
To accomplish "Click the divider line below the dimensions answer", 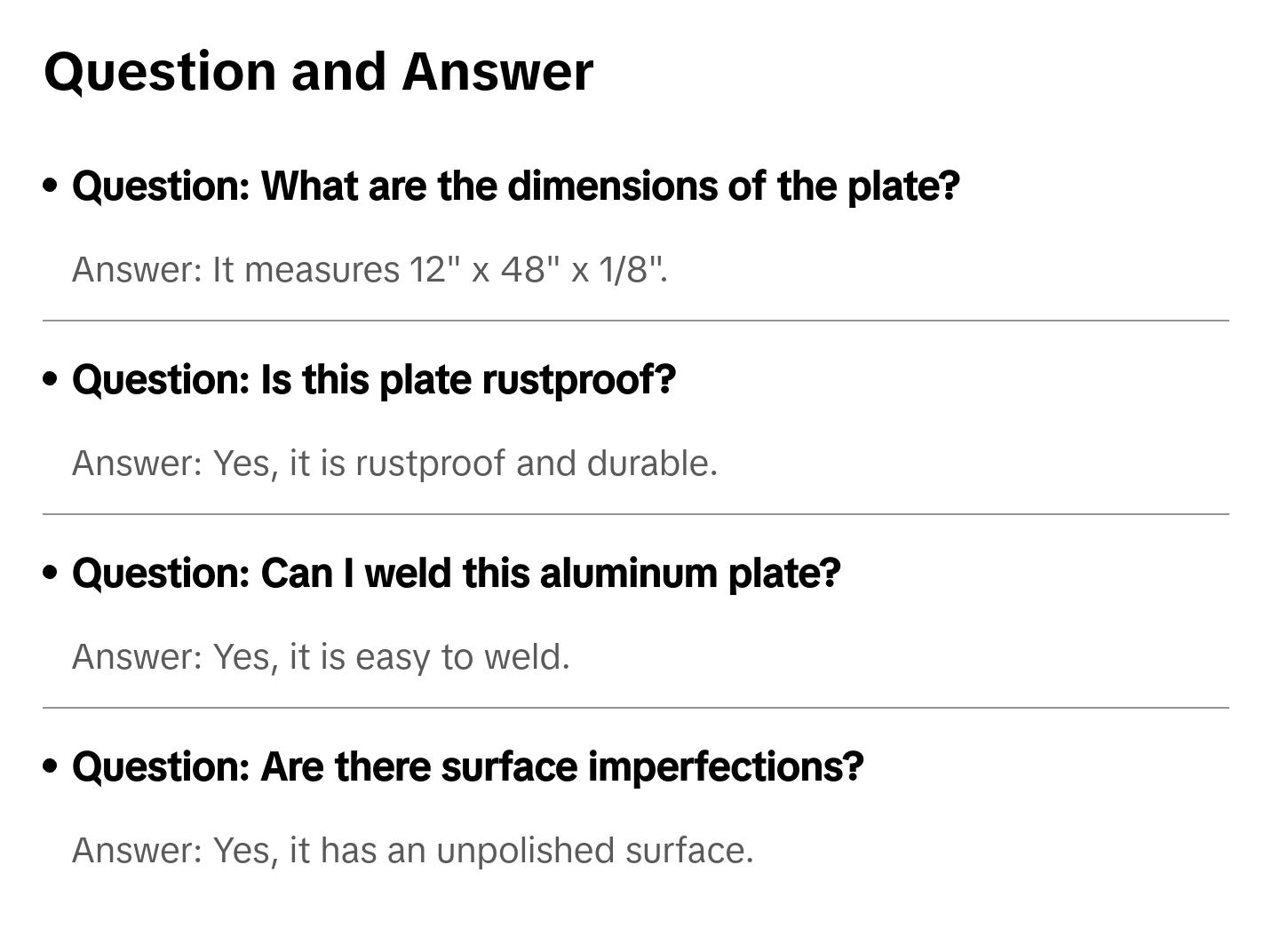I will (636, 321).
